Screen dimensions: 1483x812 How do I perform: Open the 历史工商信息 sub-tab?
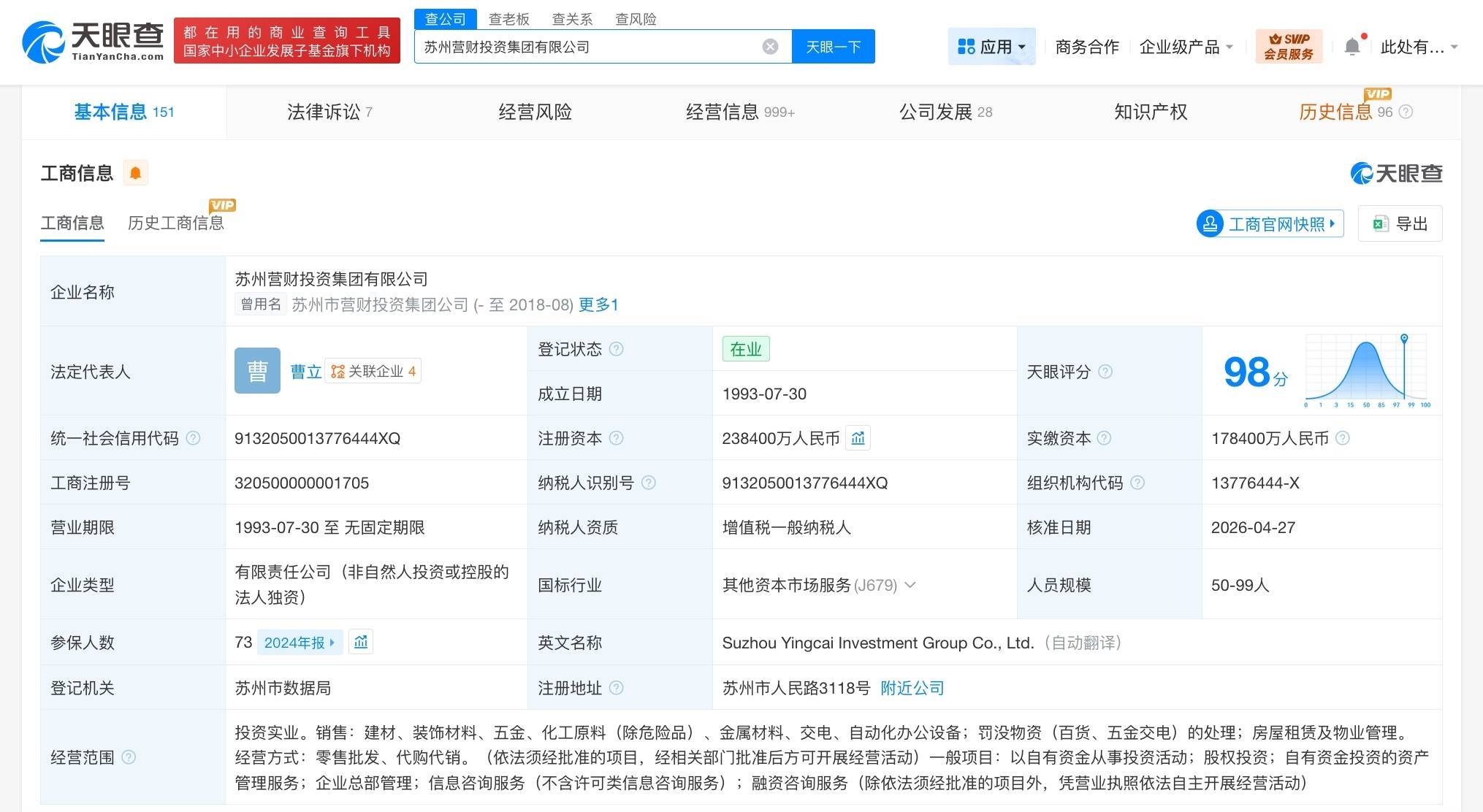coord(175,223)
